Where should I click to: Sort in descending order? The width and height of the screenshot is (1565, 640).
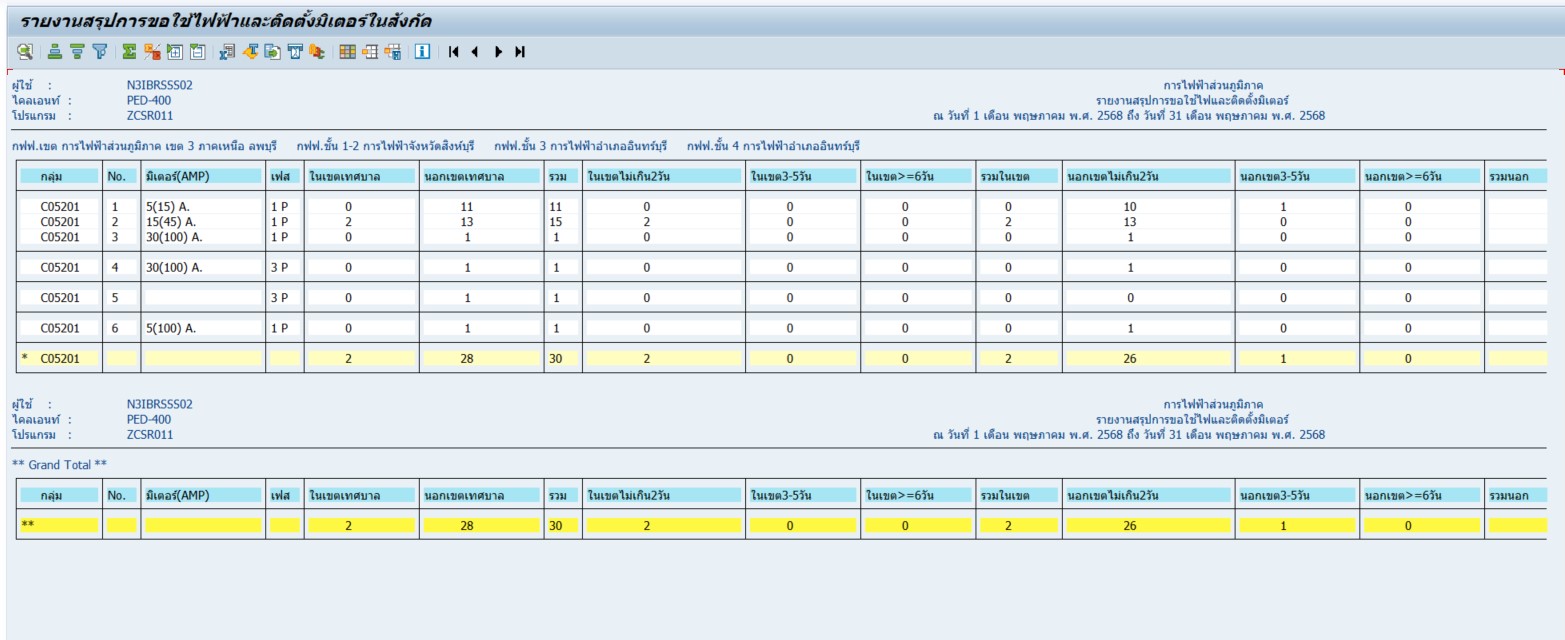pos(77,52)
